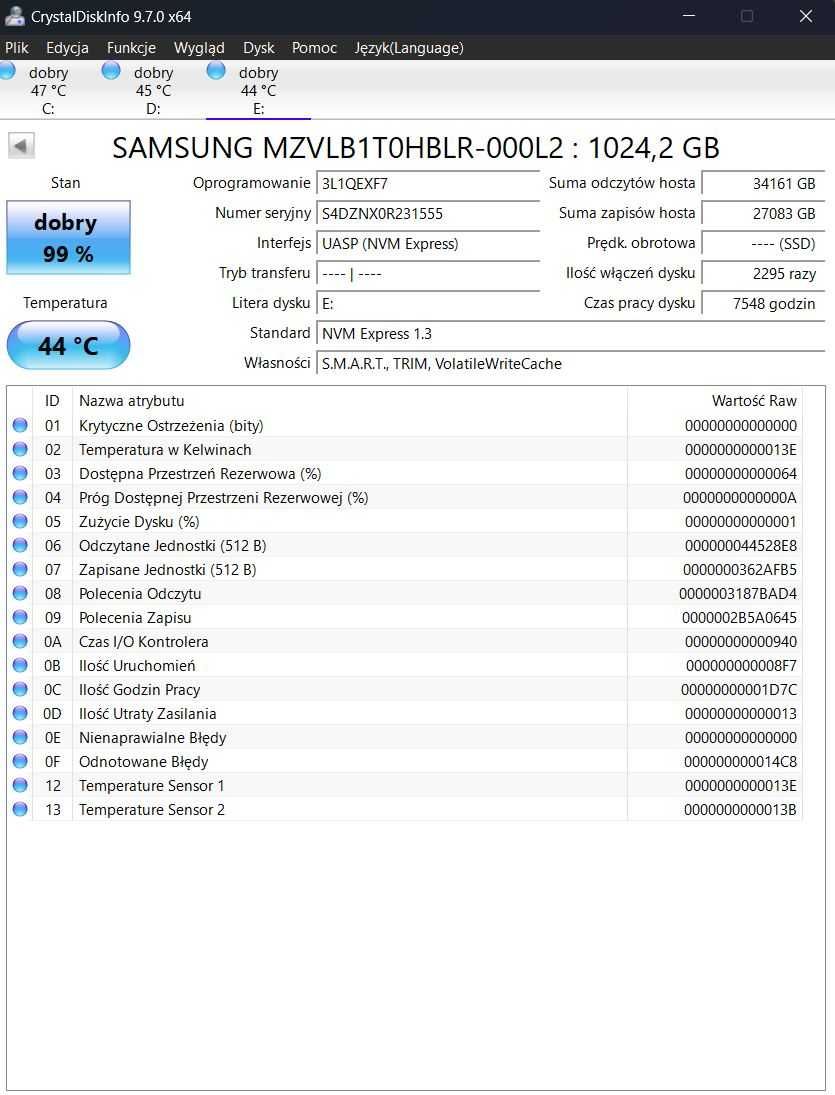Click the 44 °C temperature button

click(68, 345)
